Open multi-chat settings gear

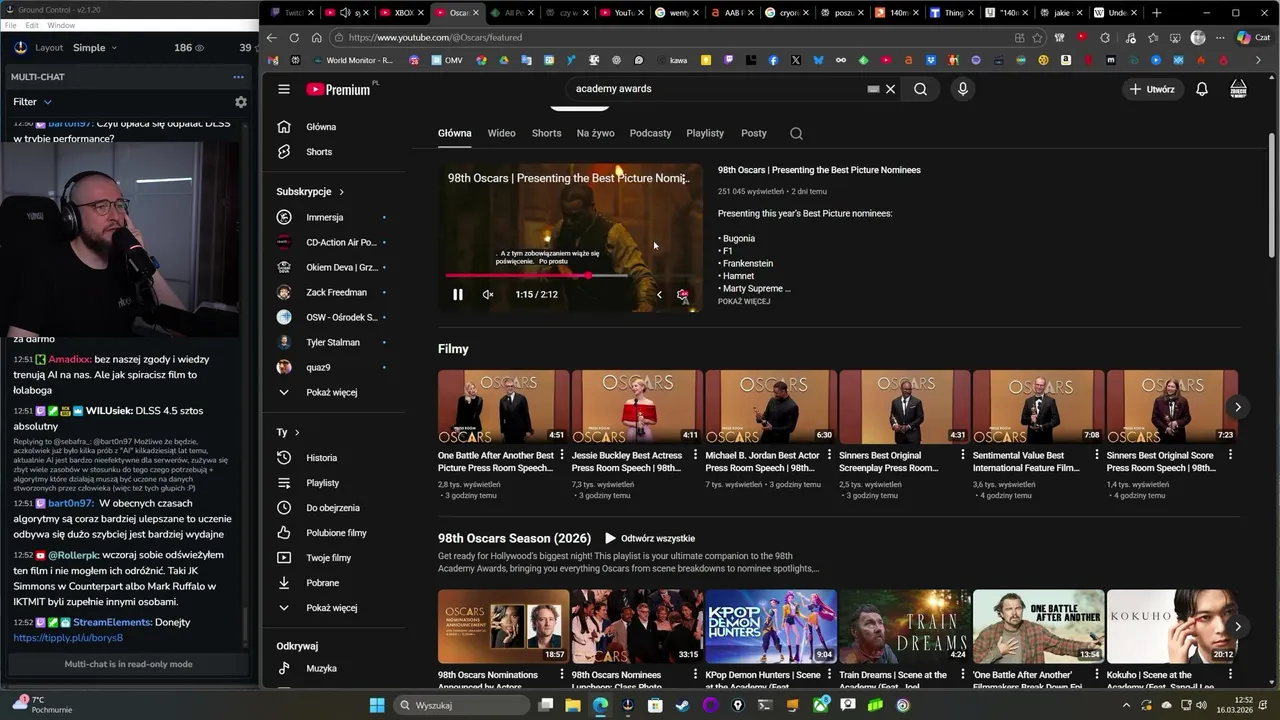coord(240,102)
